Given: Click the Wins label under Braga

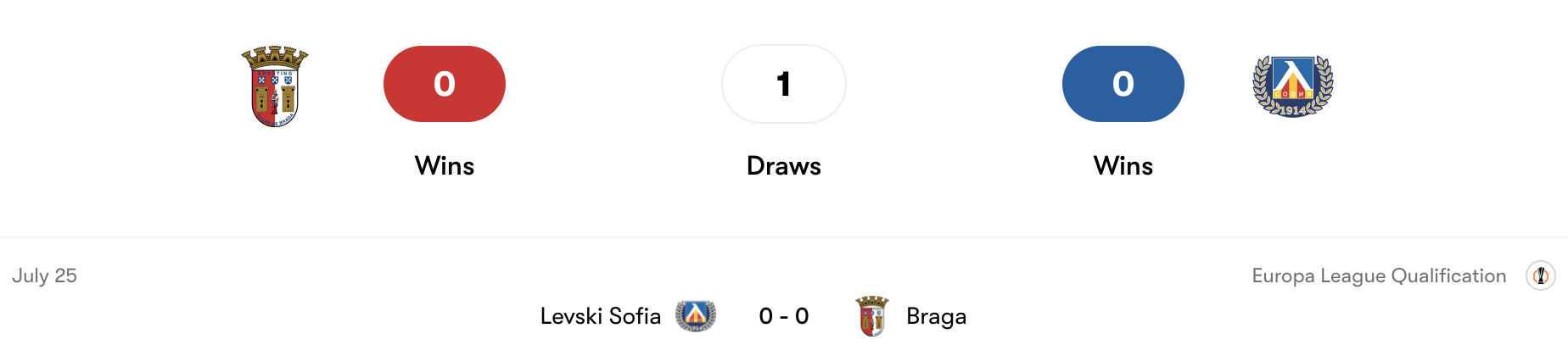Looking at the screenshot, I should (445, 165).
